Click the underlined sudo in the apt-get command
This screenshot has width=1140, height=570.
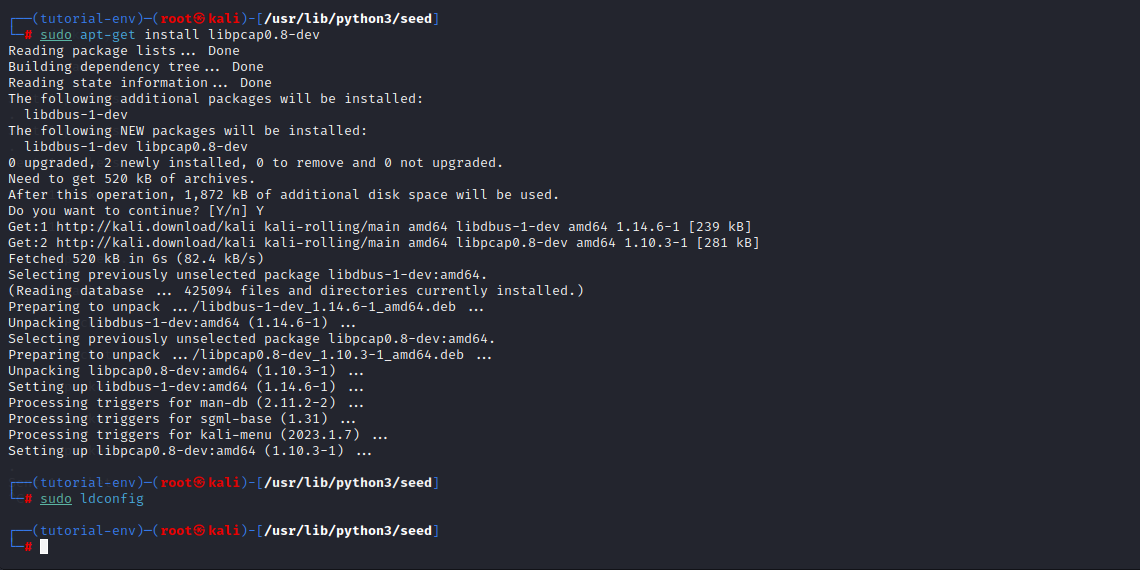pyautogui.click(x=56, y=35)
